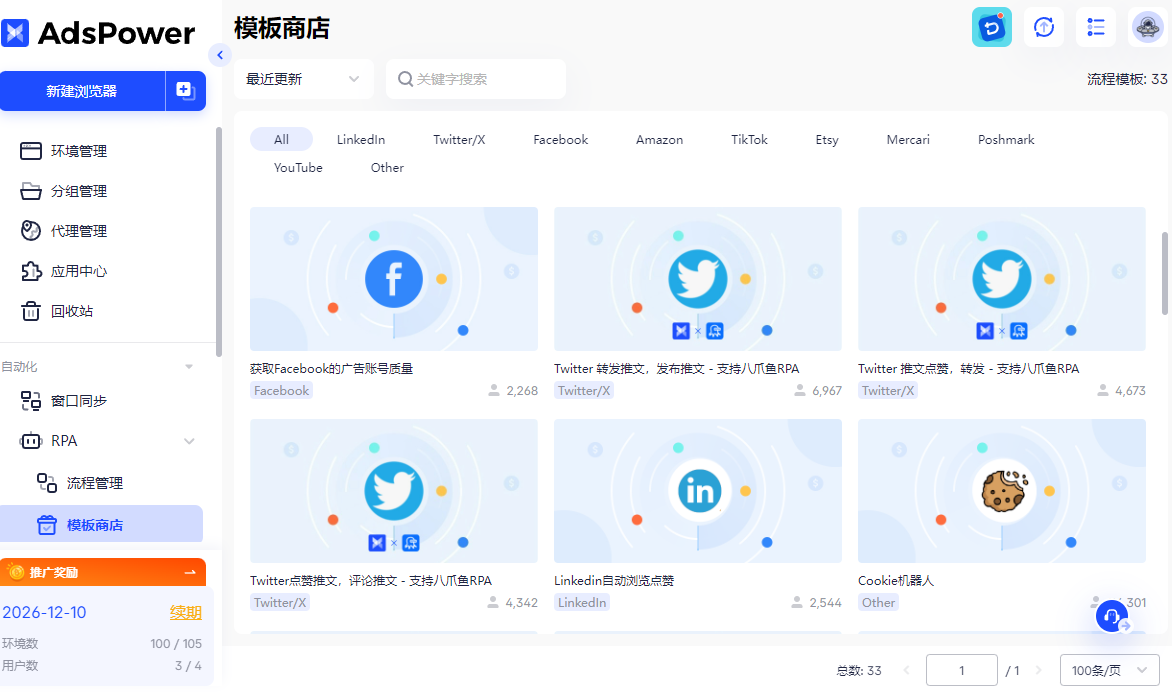This screenshot has width=1172, height=694.
Task: Open the 最近更新 sort dropdown
Action: [303, 79]
